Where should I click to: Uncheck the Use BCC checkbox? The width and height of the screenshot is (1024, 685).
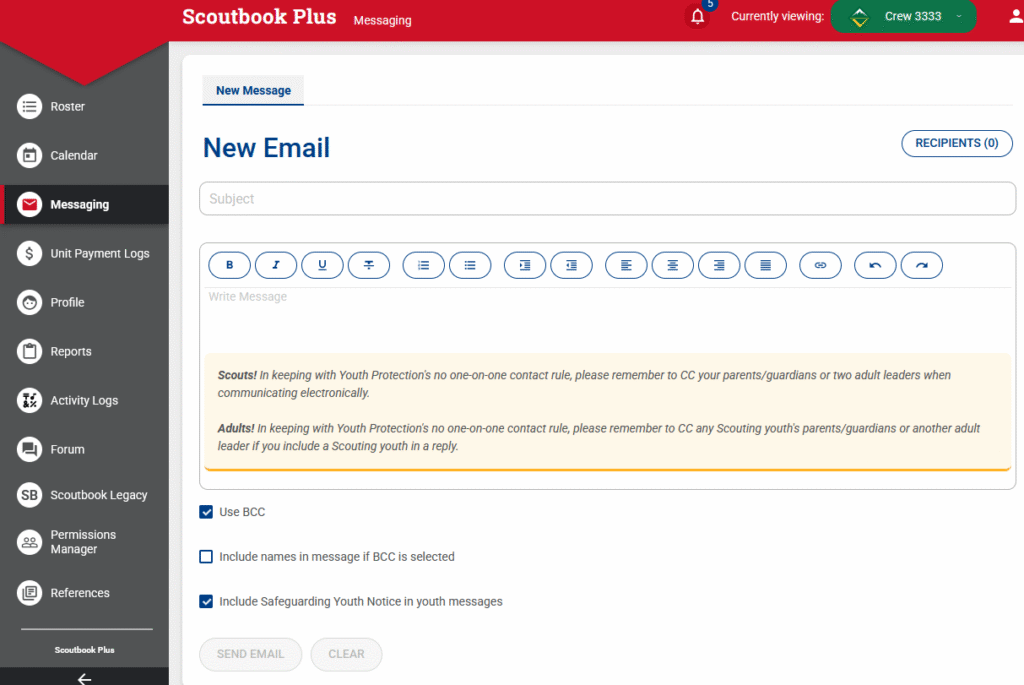(x=206, y=512)
